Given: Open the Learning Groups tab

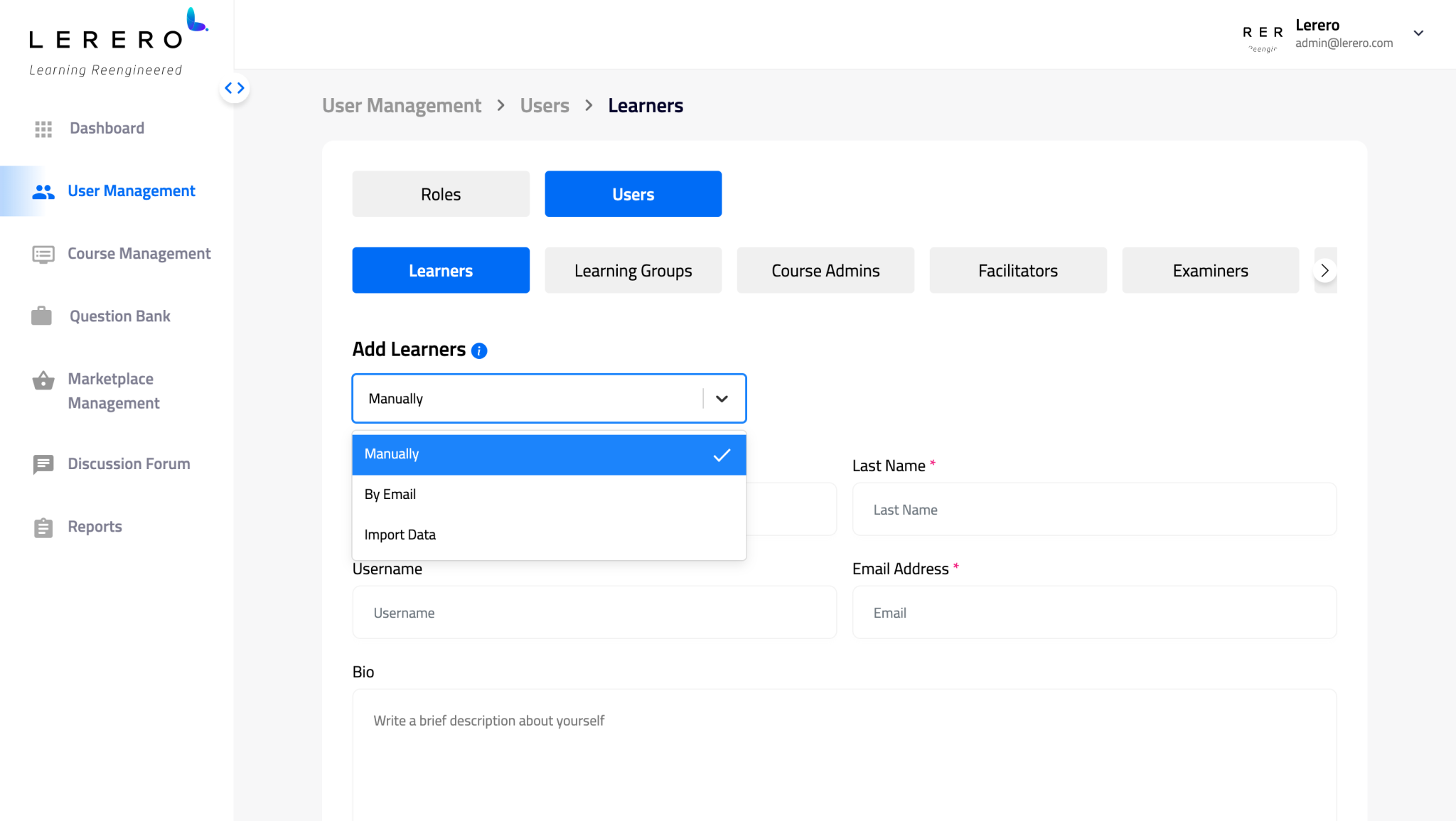Looking at the screenshot, I should pyautogui.click(x=633, y=270).
